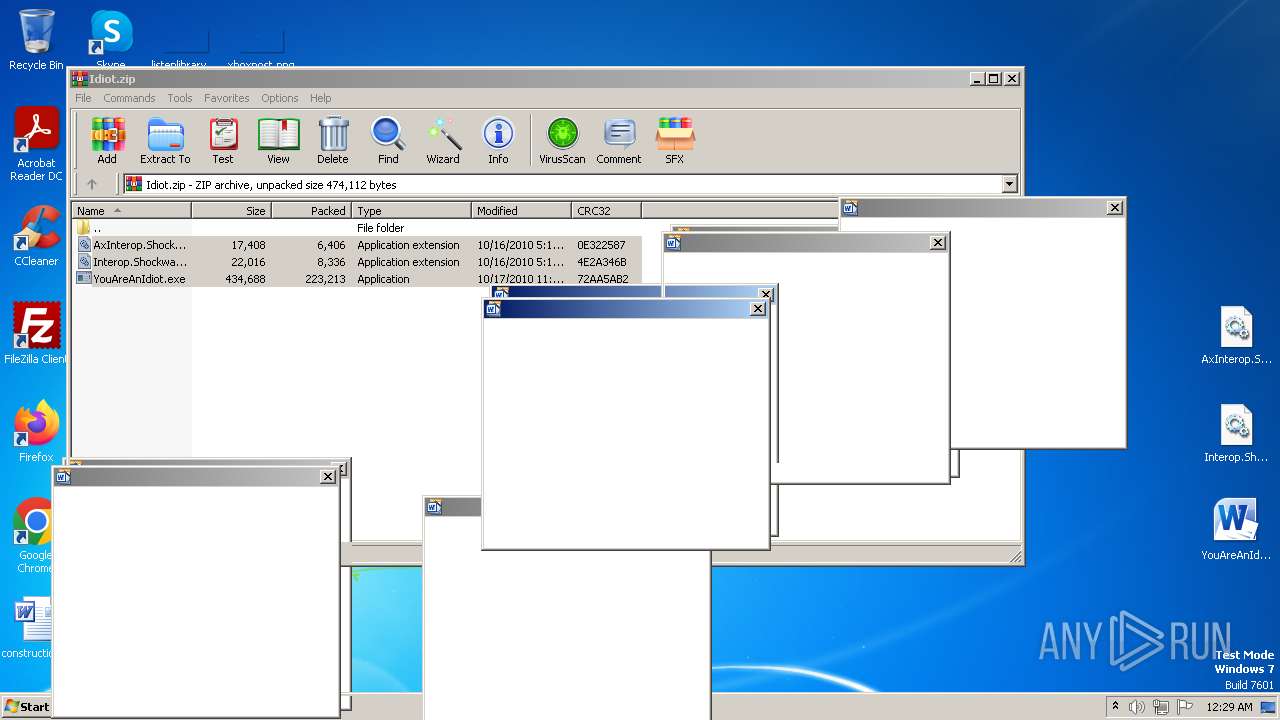Click the volume icon in system tray
This screenshot has height=720, width=1280.
pyautogui.click(x=1136, y=707)
